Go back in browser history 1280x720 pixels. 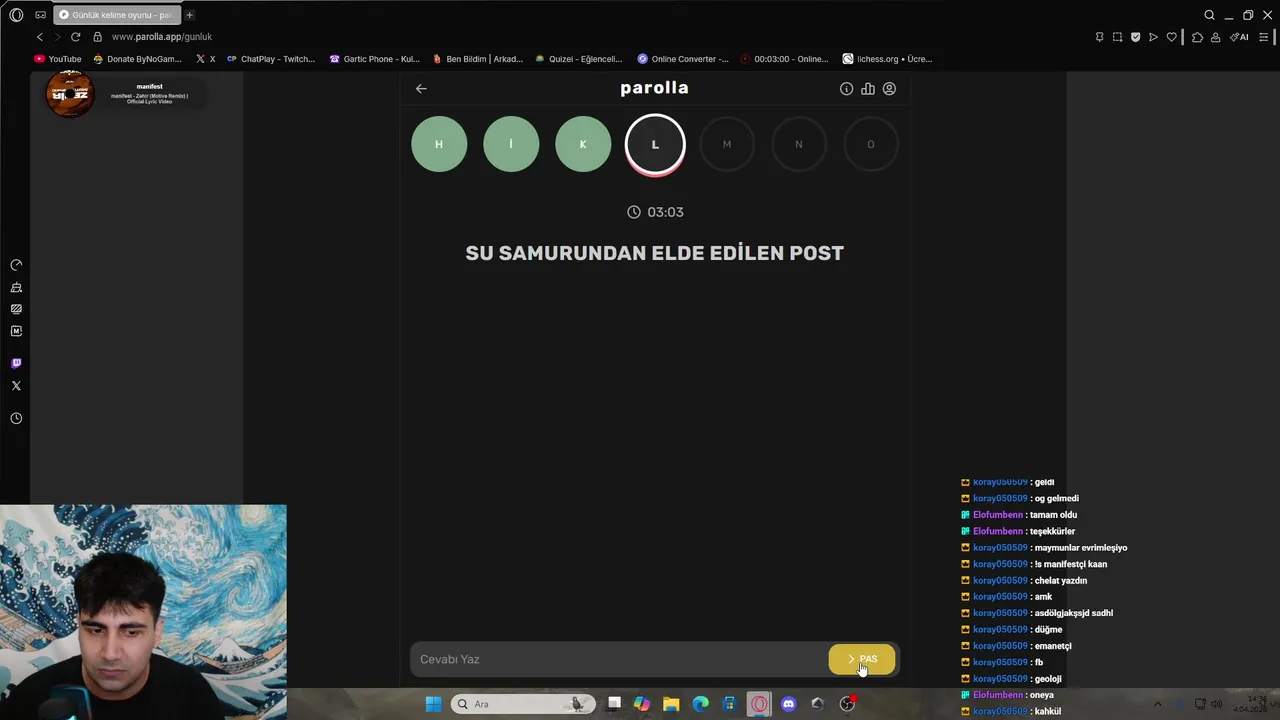pyautogui.click(x=40, y=37)
